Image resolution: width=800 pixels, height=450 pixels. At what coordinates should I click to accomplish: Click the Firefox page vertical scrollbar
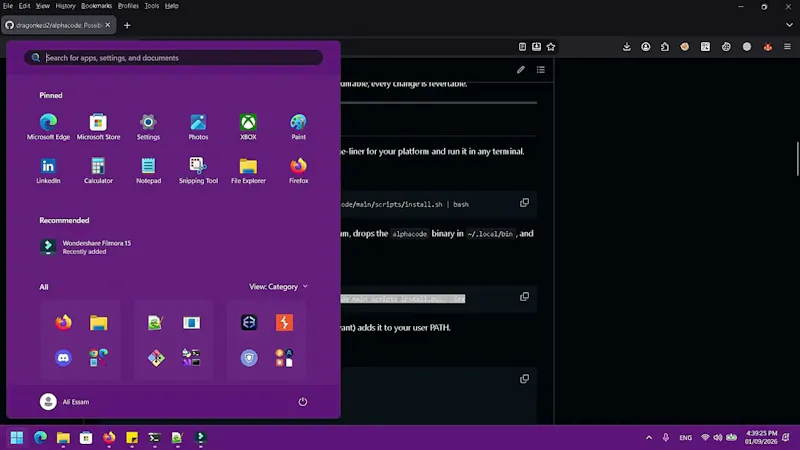797,159
